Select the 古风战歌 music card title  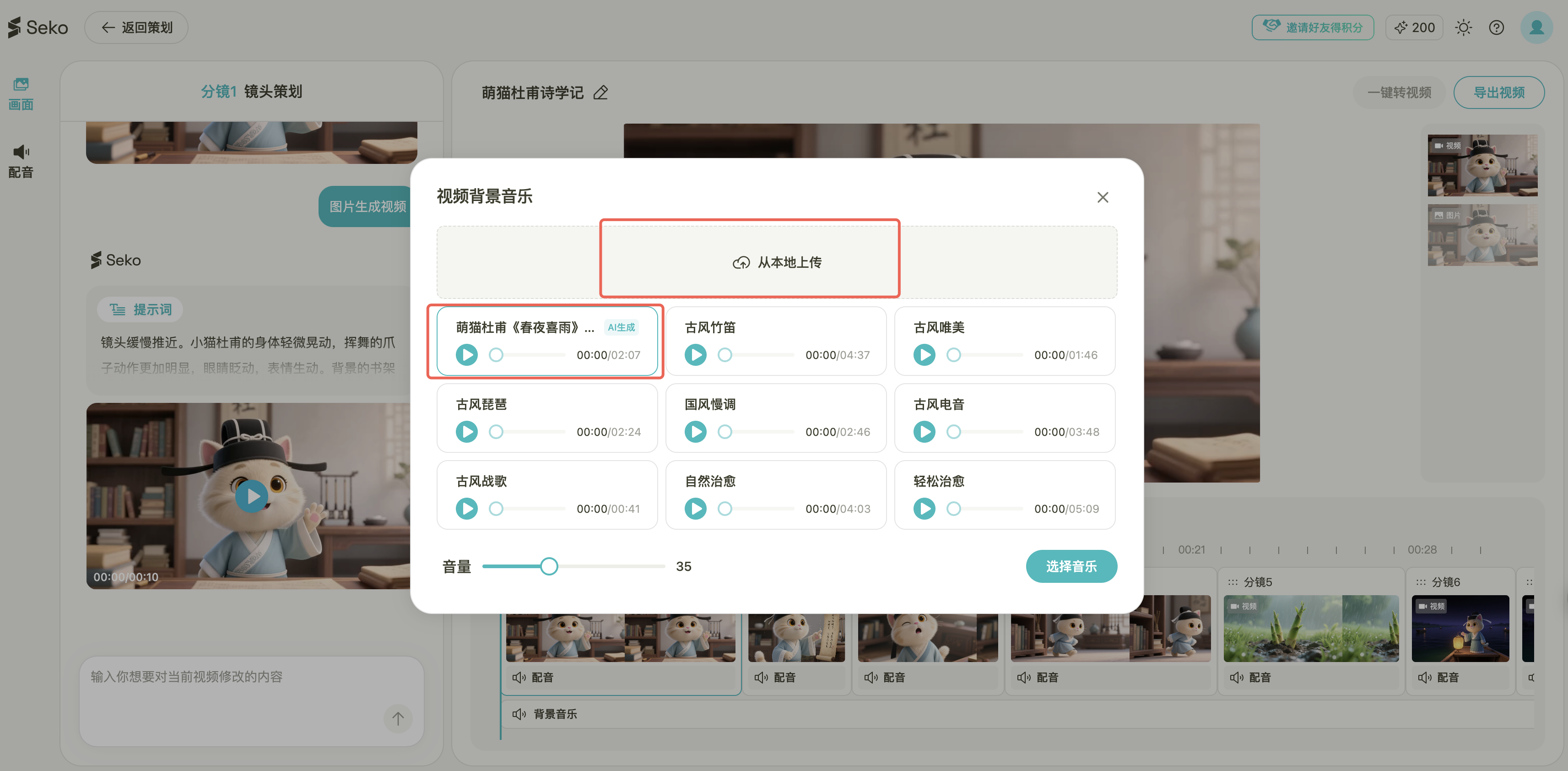point(481,481)
